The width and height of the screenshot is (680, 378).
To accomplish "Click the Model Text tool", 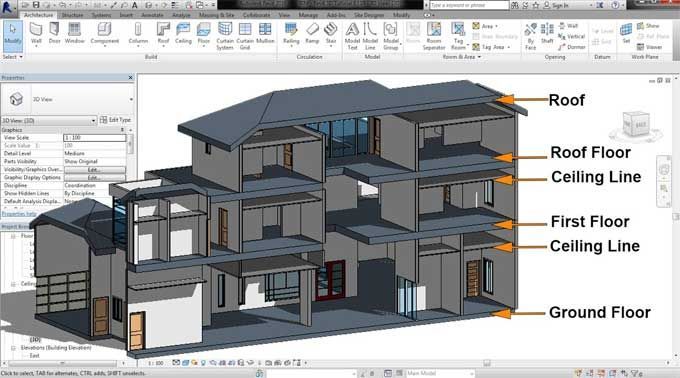I will pyautogui.click(x=352, y=36).
